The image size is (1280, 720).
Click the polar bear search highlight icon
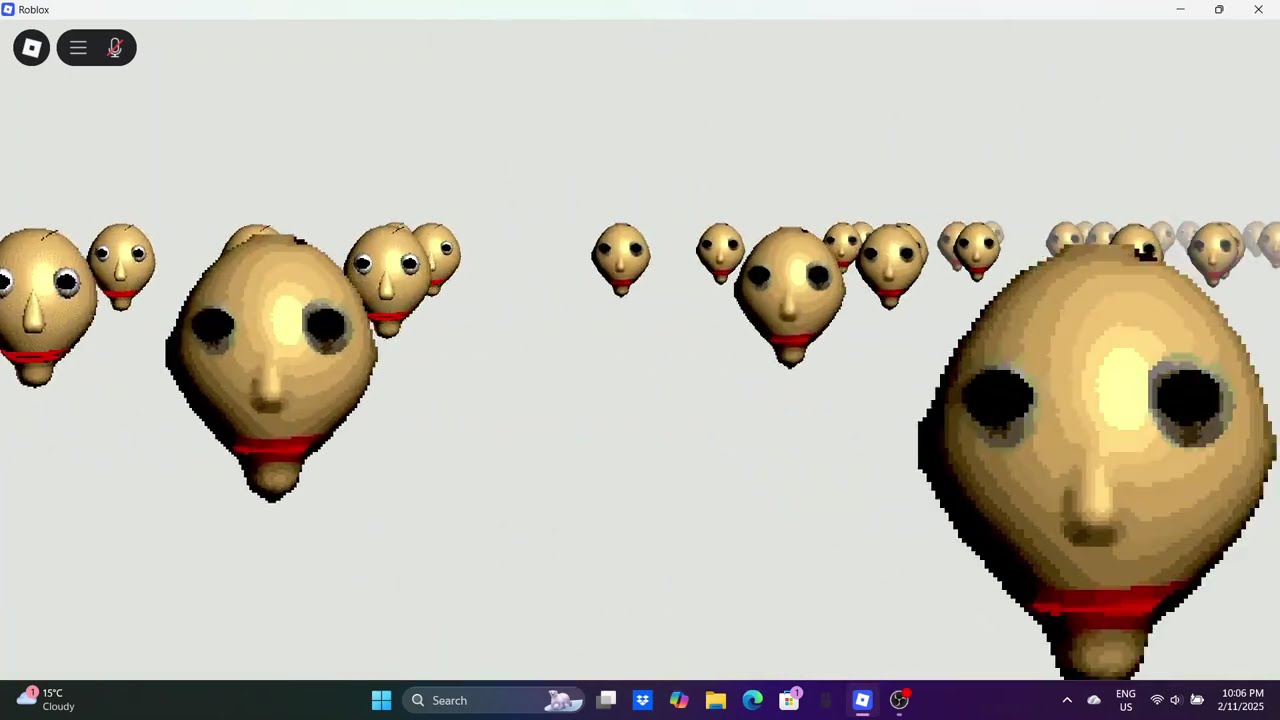click(562, 700)
